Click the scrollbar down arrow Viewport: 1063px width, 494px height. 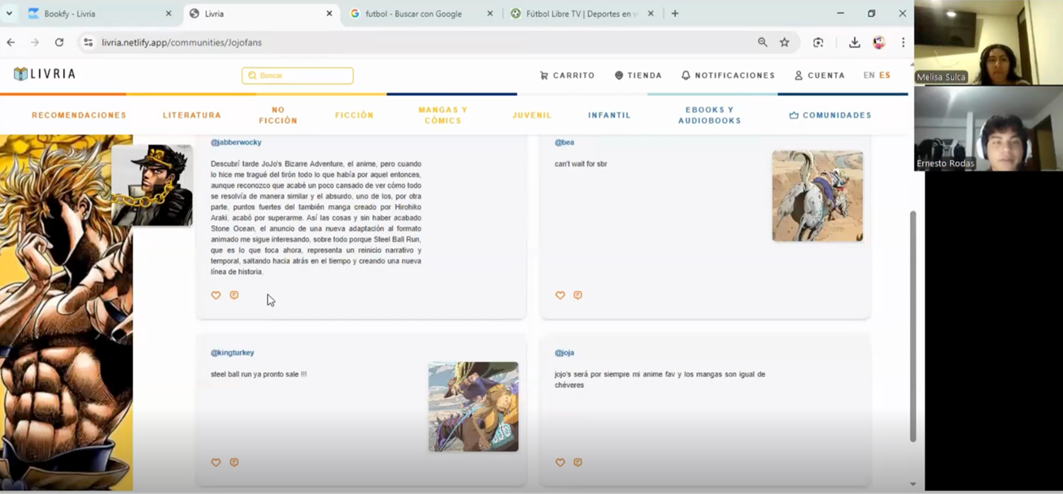[x=912, y=484]
